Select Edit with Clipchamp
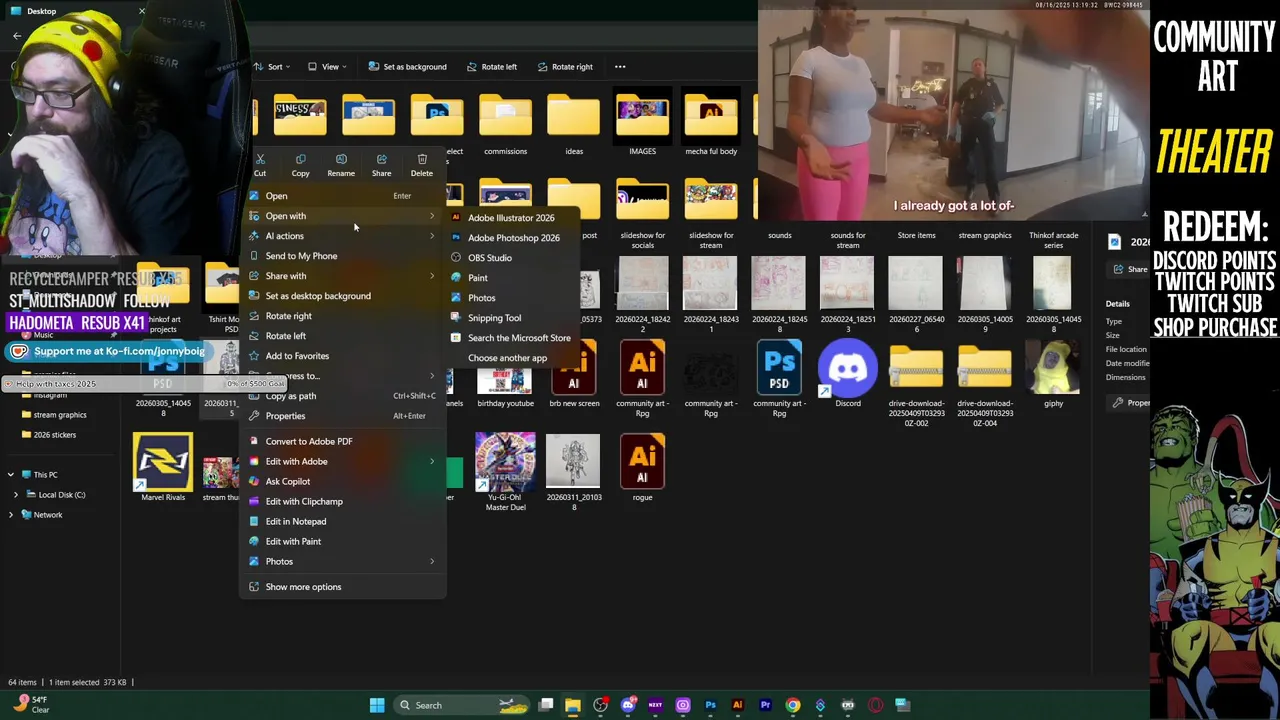1280x720 pixels. (x=342, y=501)
